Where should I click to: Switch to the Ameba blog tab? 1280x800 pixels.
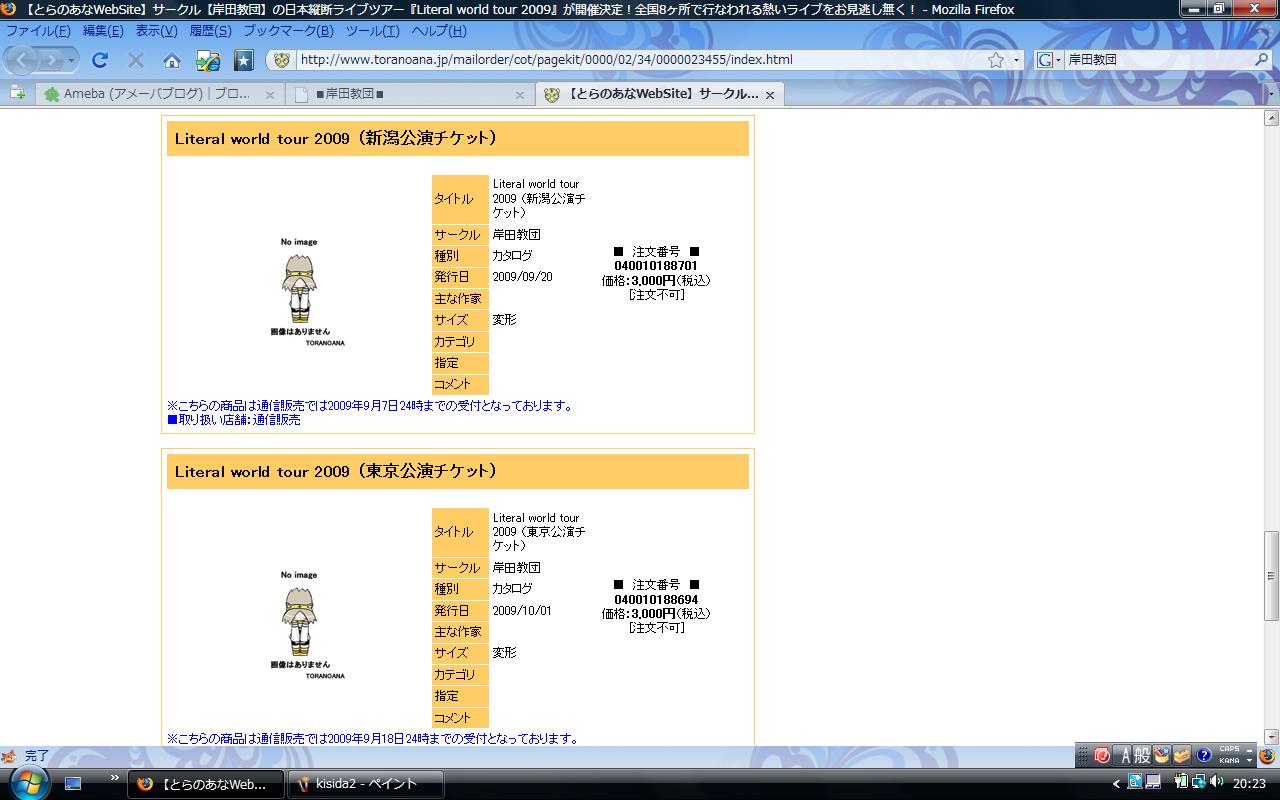coord(150,94)
